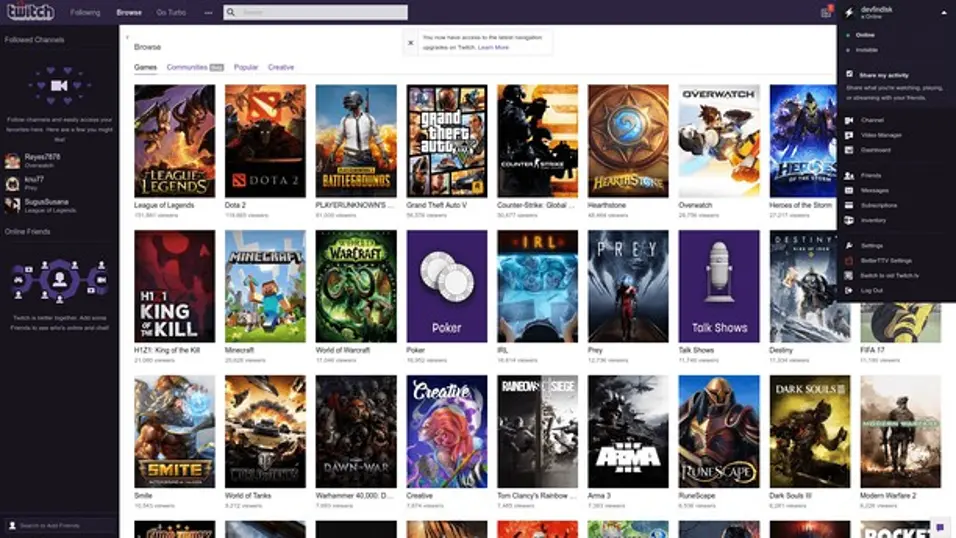Click Go Turbo in top navigation
Image resolution: width=956 pixels, height=538 pixels.
click(x=171, y=12)
